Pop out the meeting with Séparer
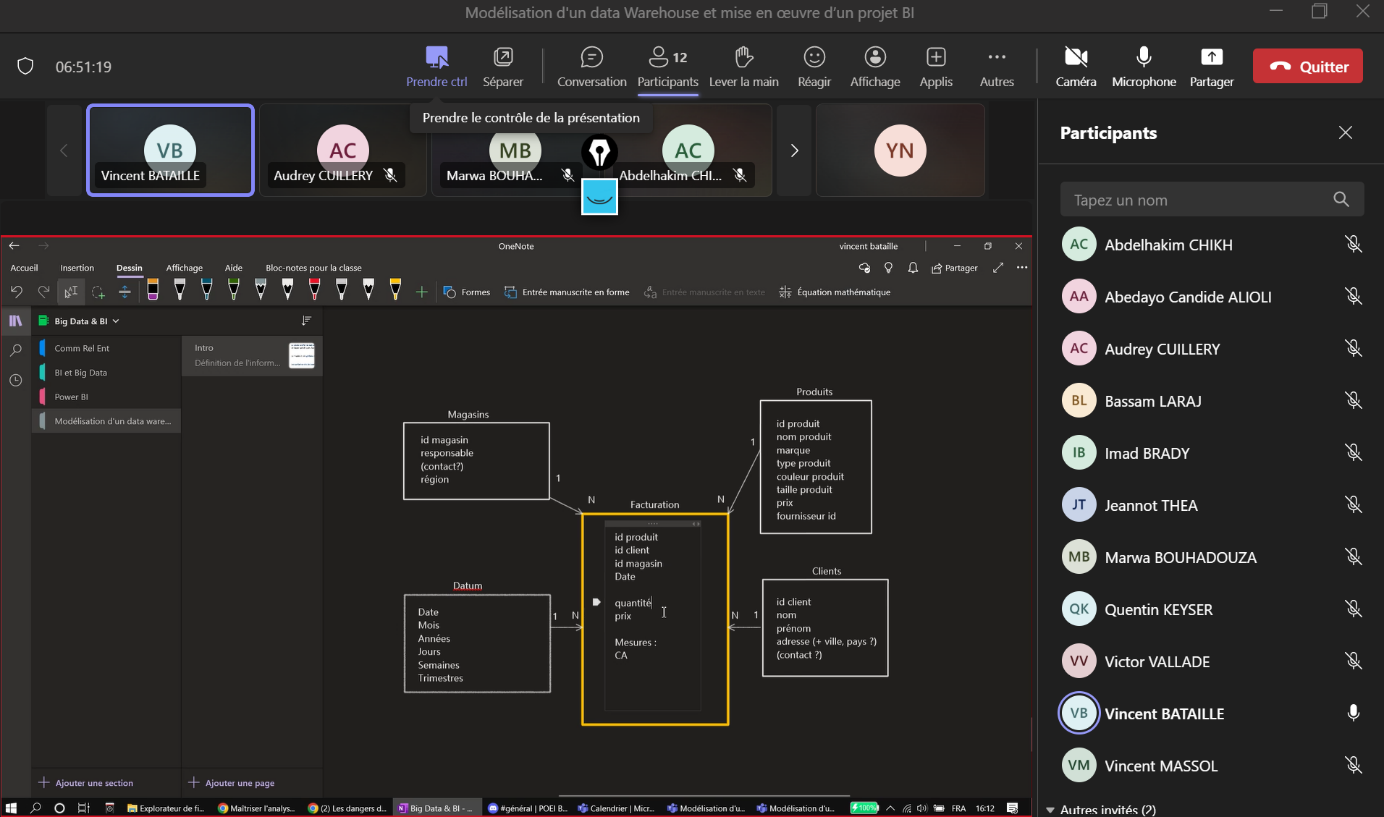The width and height of the screenshot is (1384, 817). 503,57
